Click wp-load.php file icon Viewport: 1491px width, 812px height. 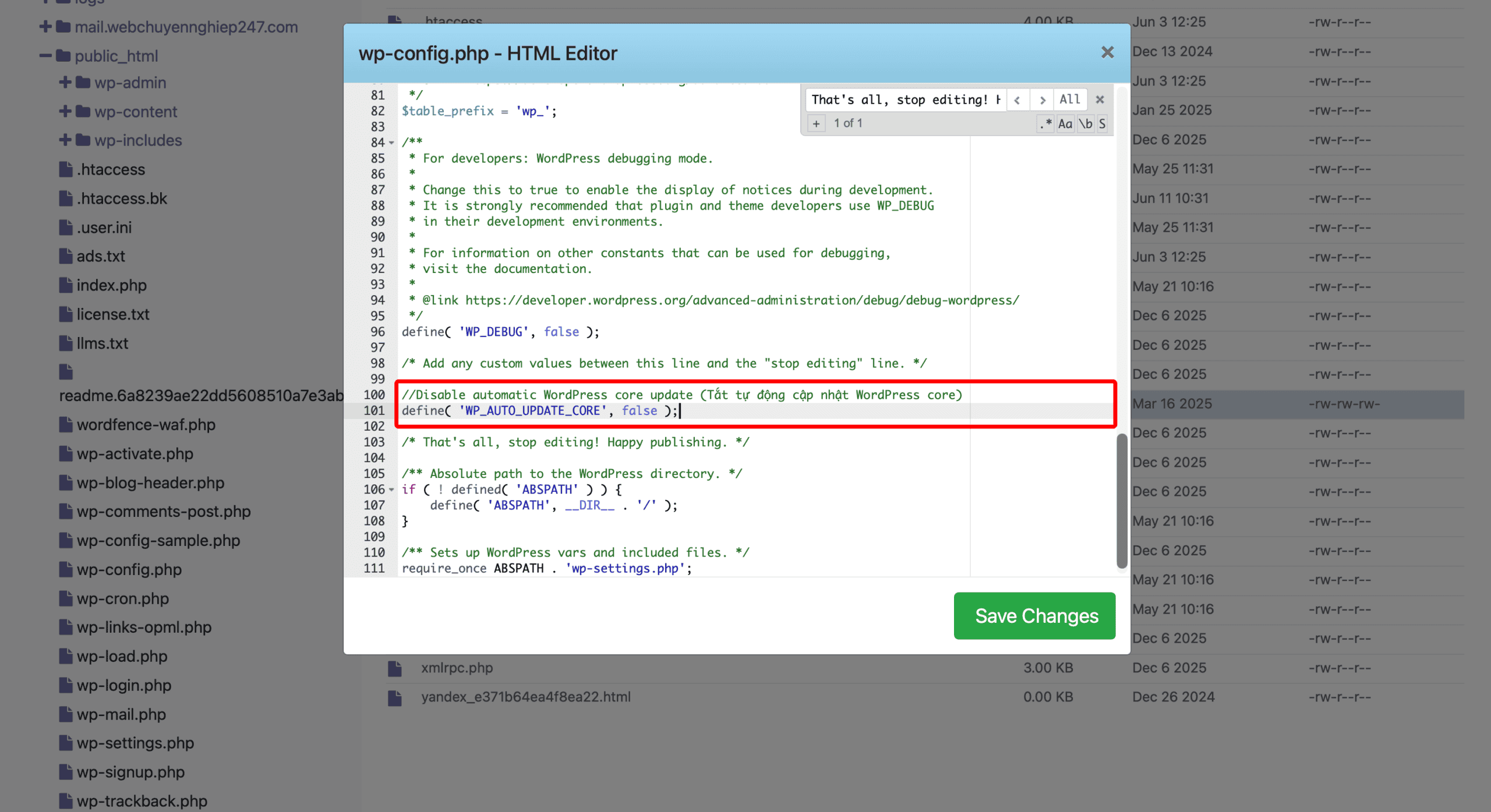pyautogui.click(x=66, y=657)
